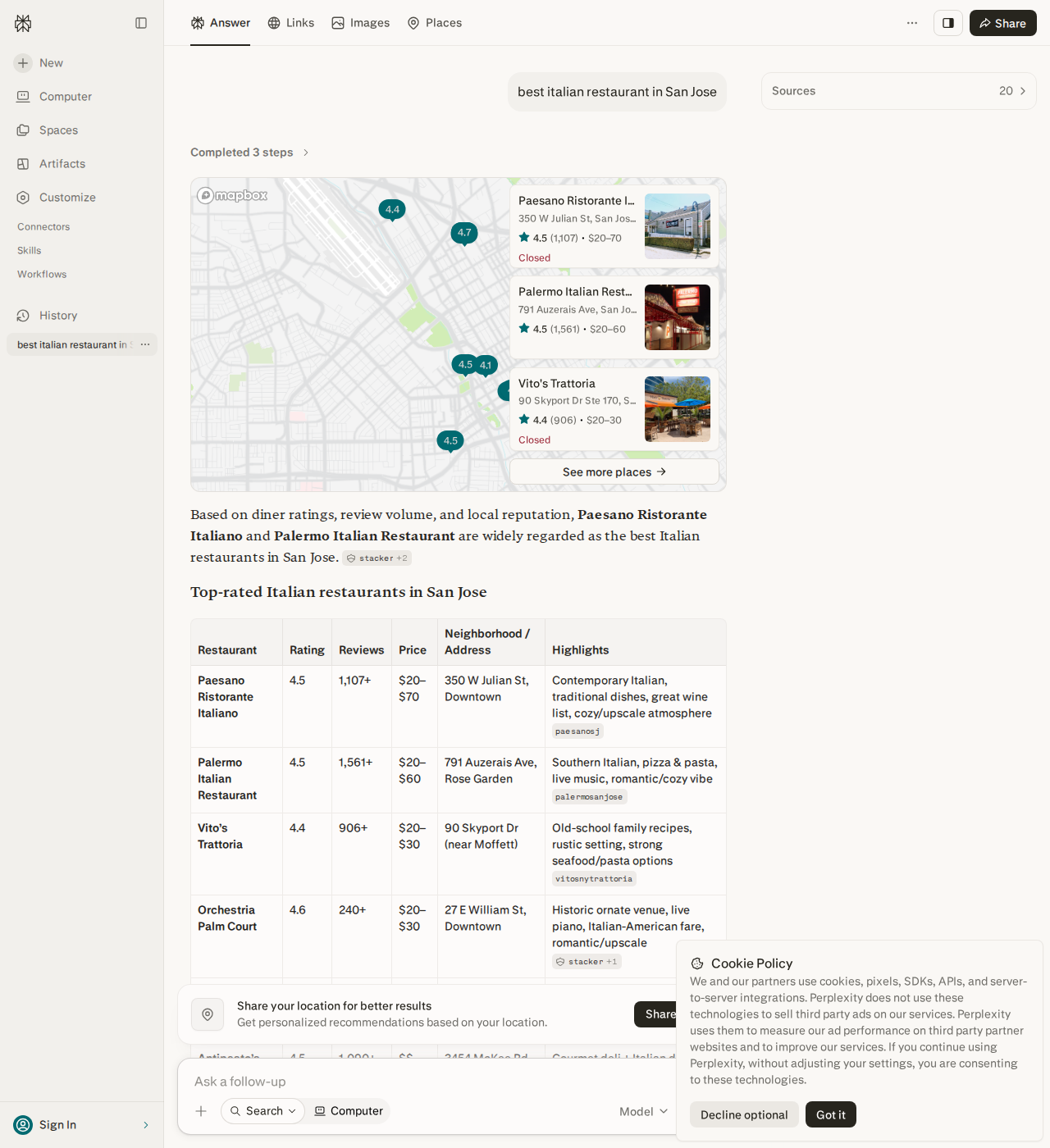Viewport: 1050px width, 1148px height.
Task: Click the 4.7 map rating marker
Action: coord(464,234)
